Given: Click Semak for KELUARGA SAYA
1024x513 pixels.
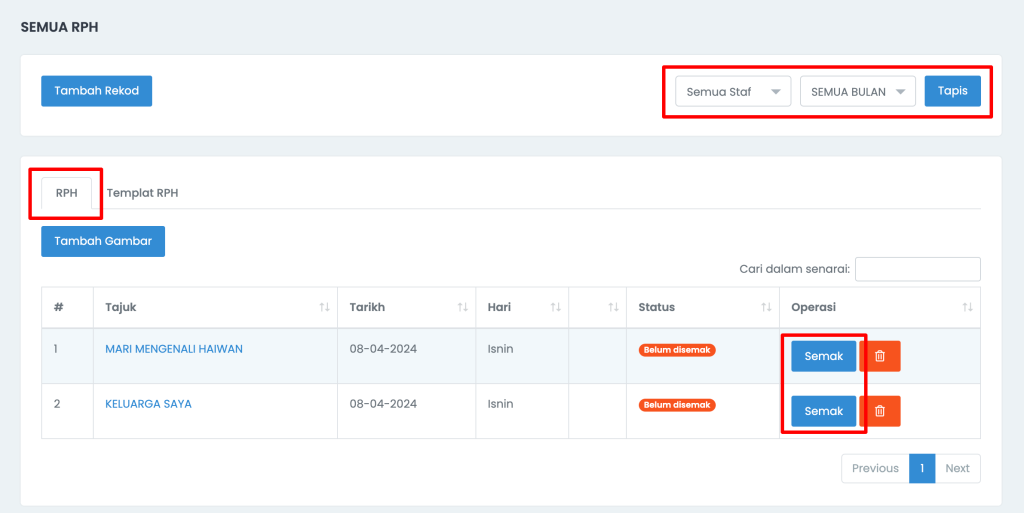Looking at the screenshot, I should [824, 411].
